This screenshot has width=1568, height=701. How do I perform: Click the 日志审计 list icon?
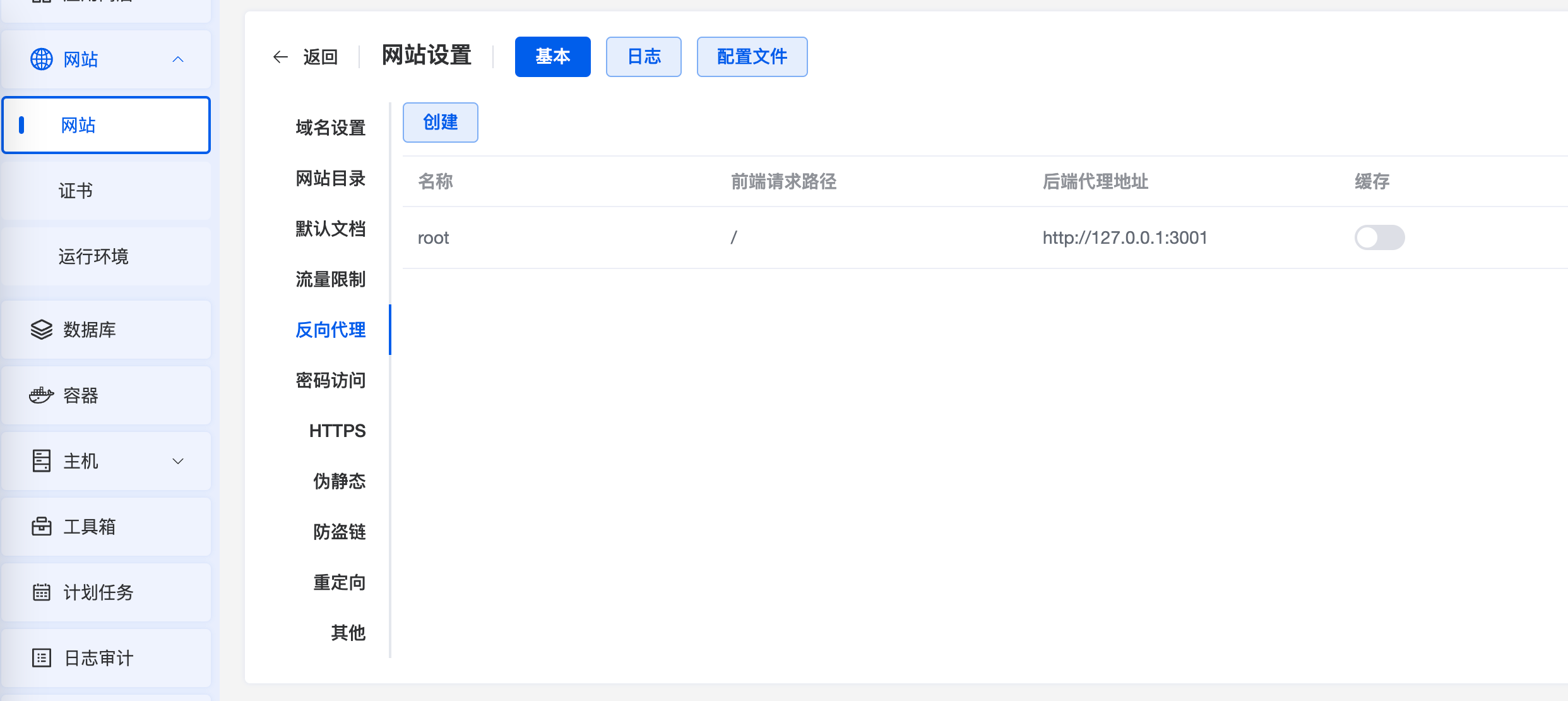click(42, 658)
